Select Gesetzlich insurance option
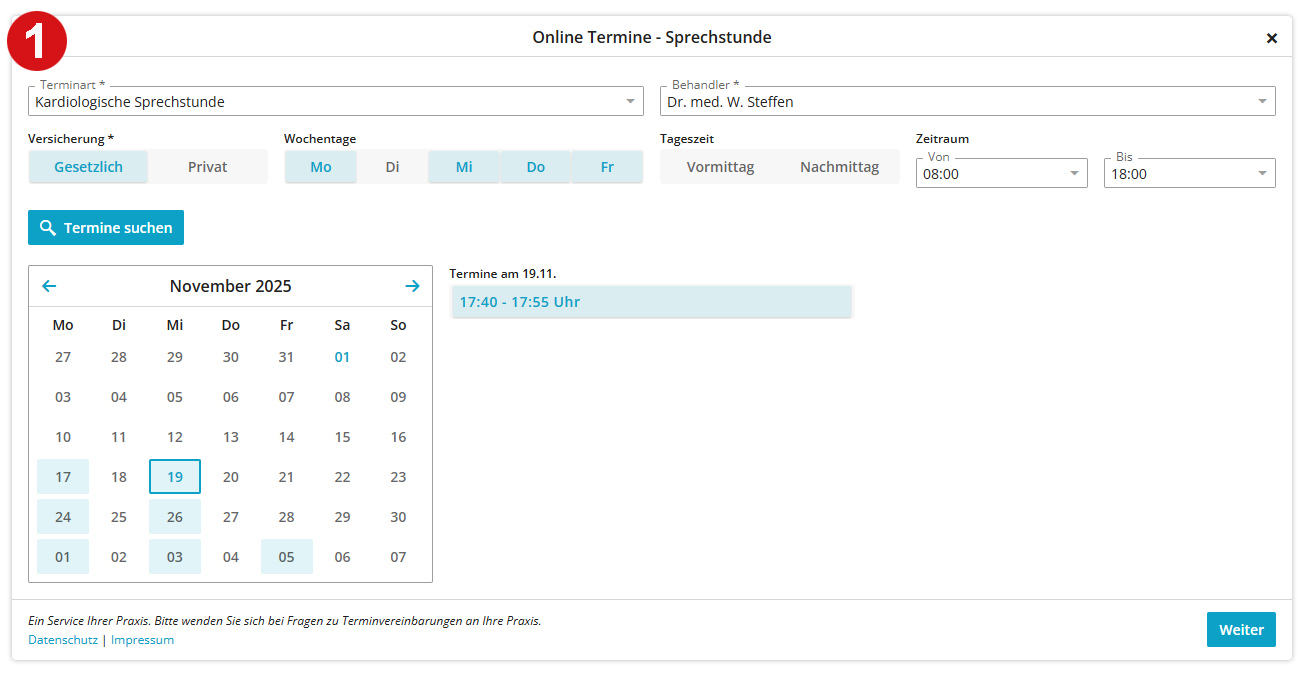This screenshot has height=673, width=1310. coord(88,167)
